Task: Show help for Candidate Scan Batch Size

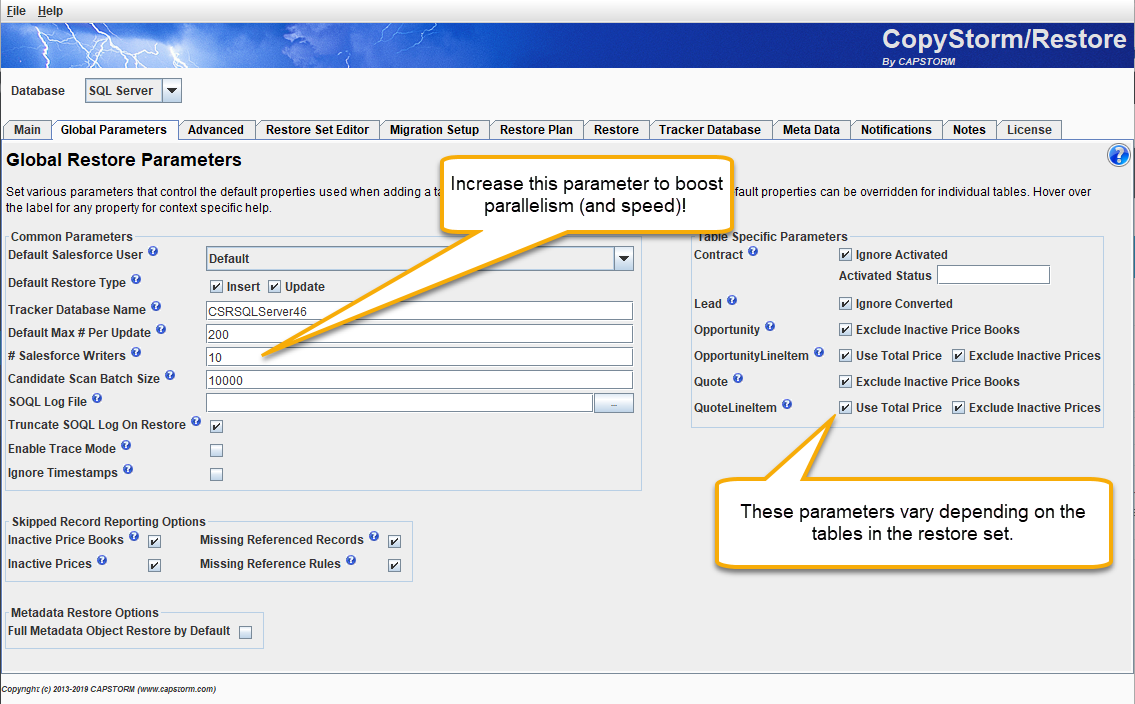Action: 170,375
